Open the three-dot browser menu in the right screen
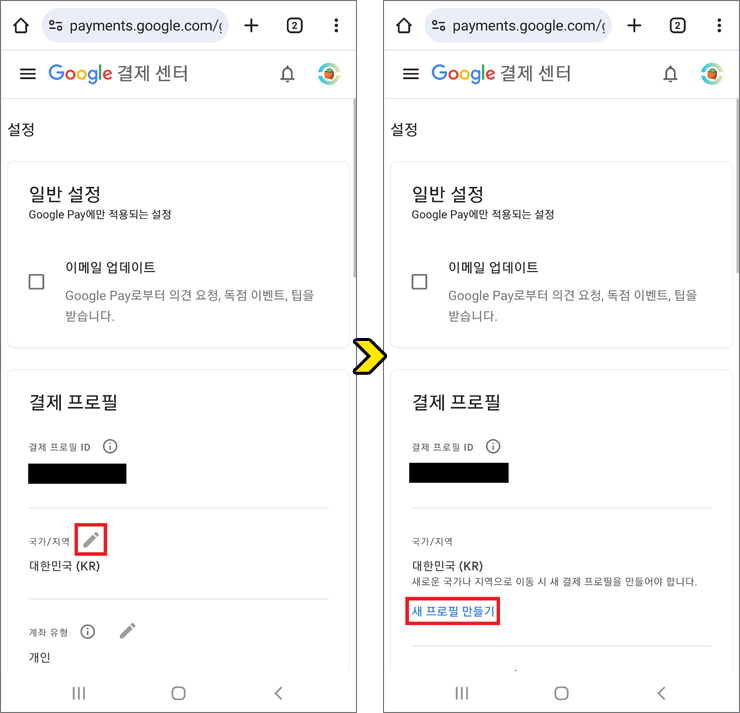This screenshot has height=713, width=740. click(x=719, y=25)
